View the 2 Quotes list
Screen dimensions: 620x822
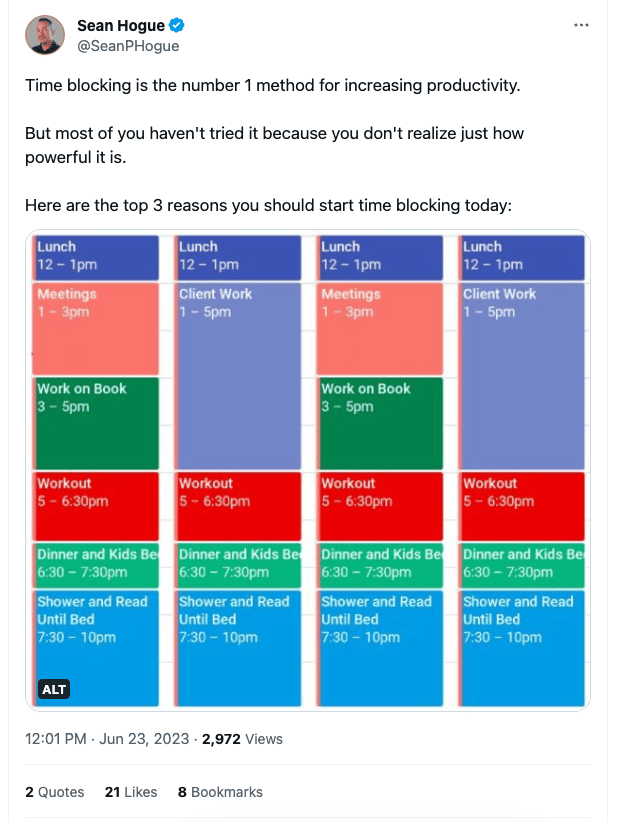click(55, 792)
